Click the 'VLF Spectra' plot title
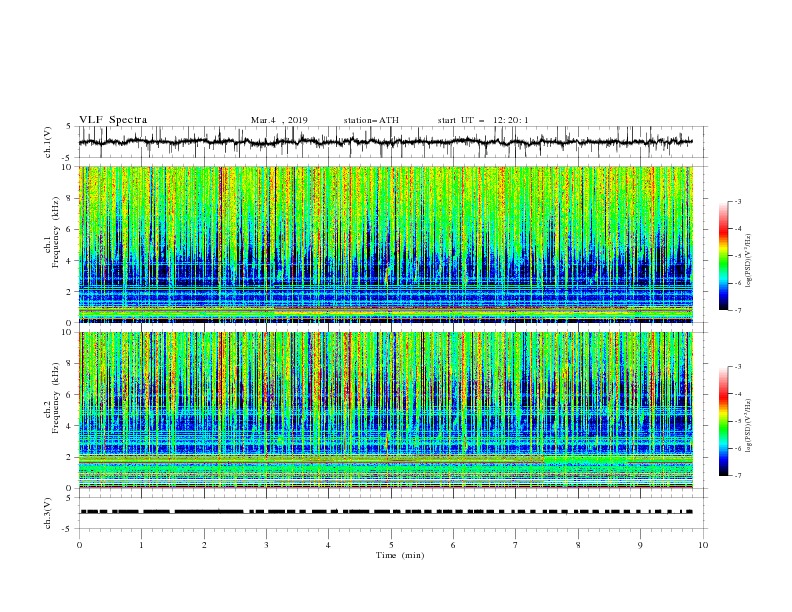 [113, 120]
